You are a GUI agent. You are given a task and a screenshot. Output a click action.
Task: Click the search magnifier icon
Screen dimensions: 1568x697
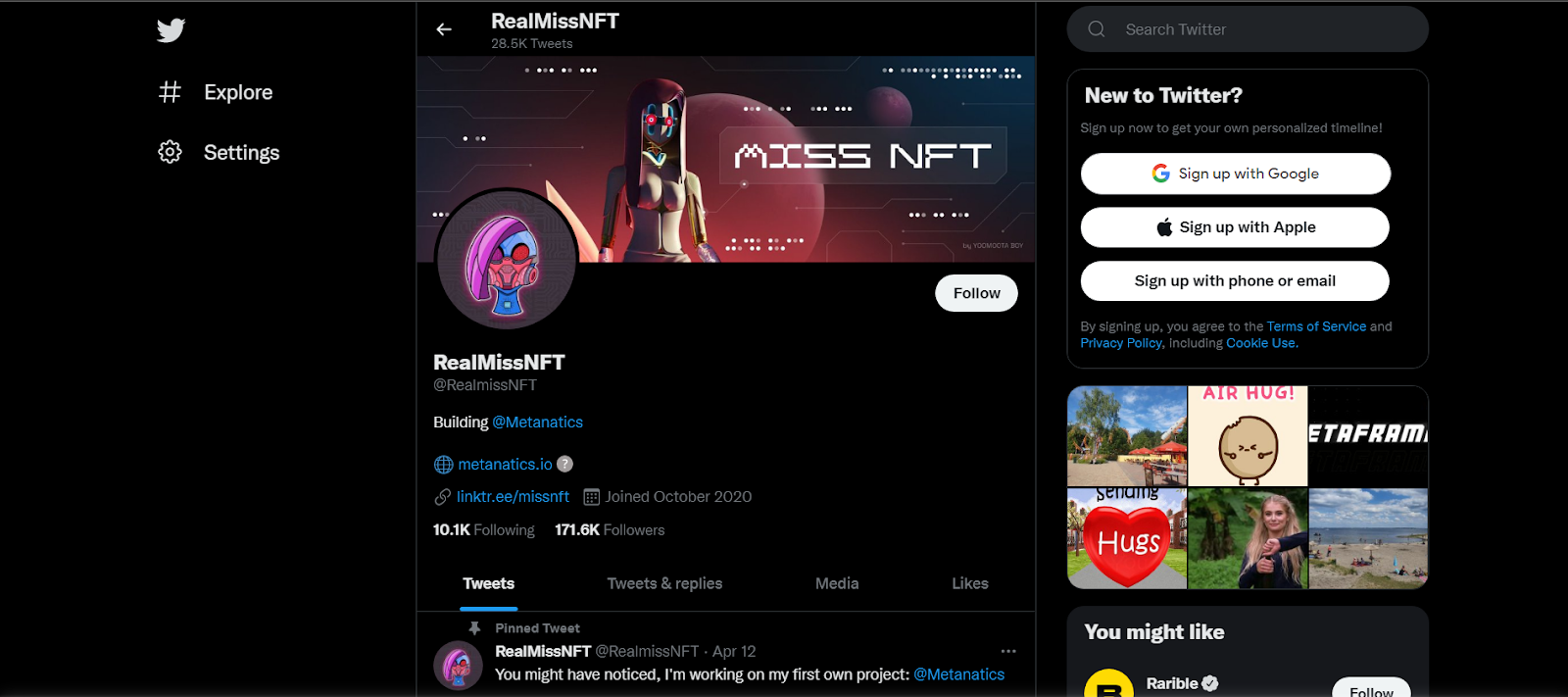(x=1097, y=29)
